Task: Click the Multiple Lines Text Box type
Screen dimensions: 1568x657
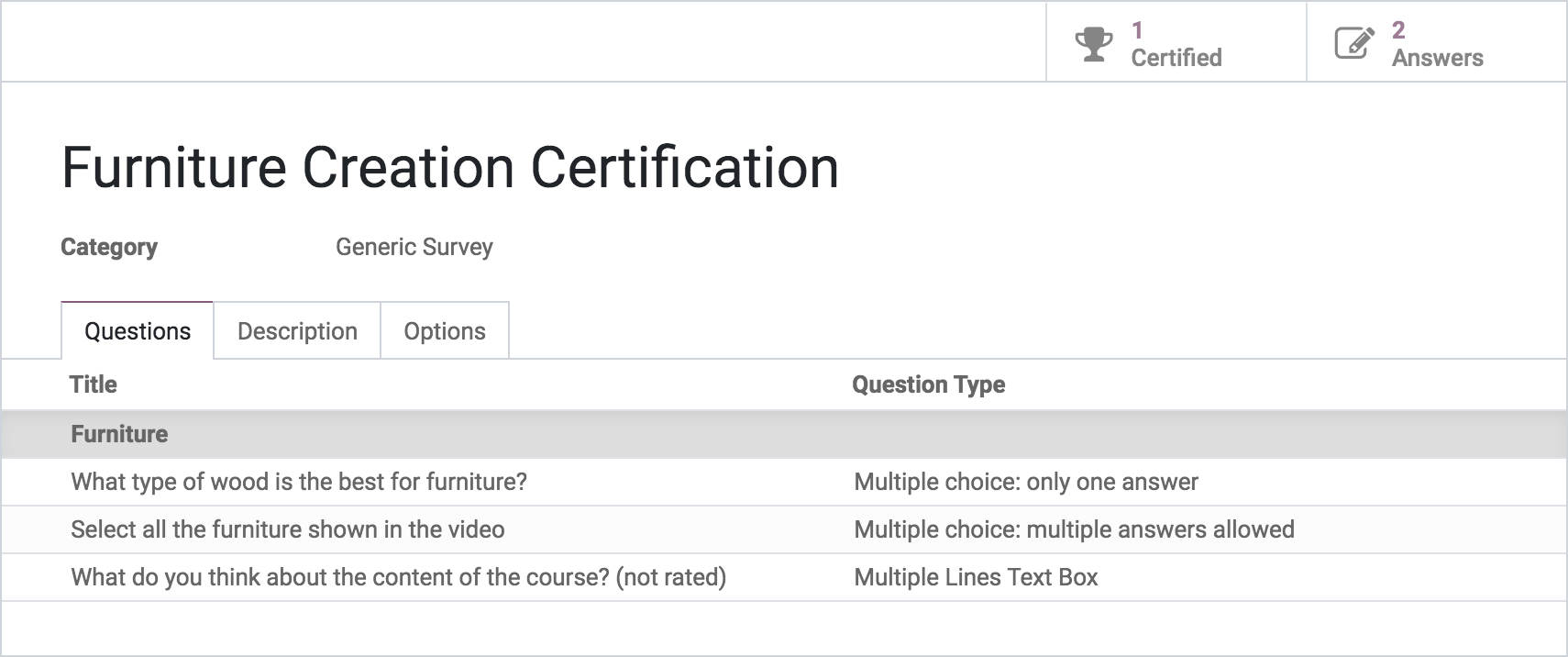Action: [976, 577]
